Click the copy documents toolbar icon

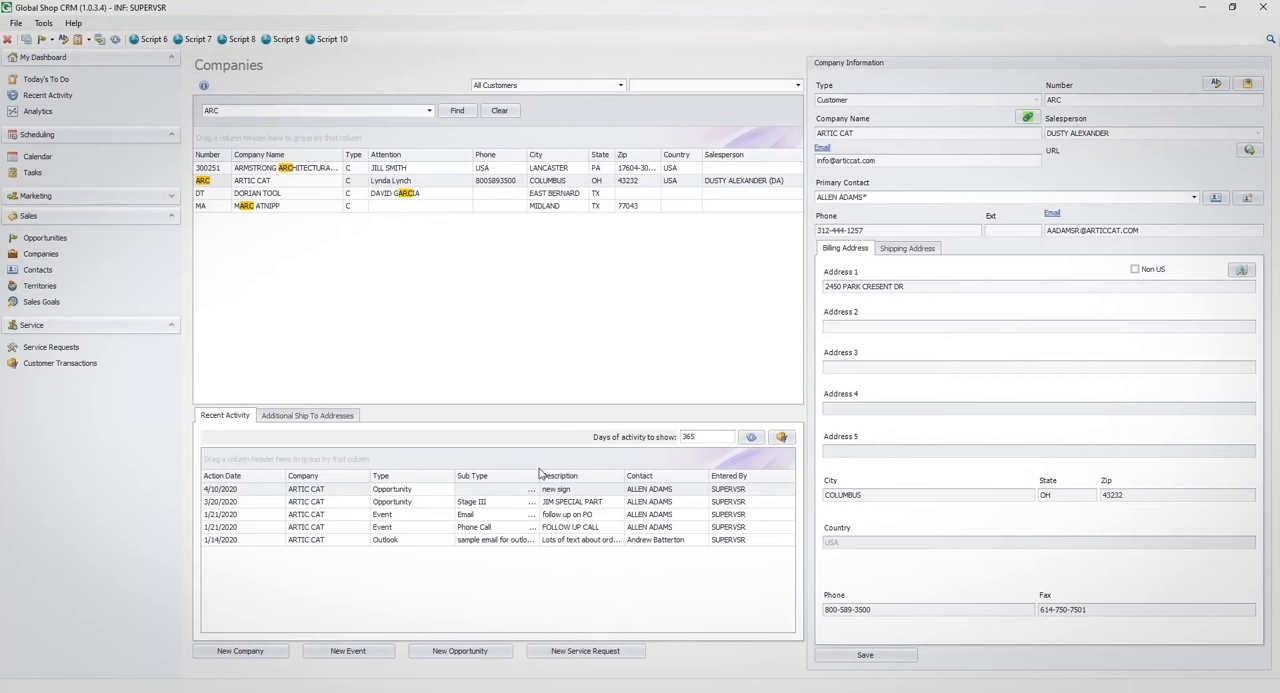26,39
